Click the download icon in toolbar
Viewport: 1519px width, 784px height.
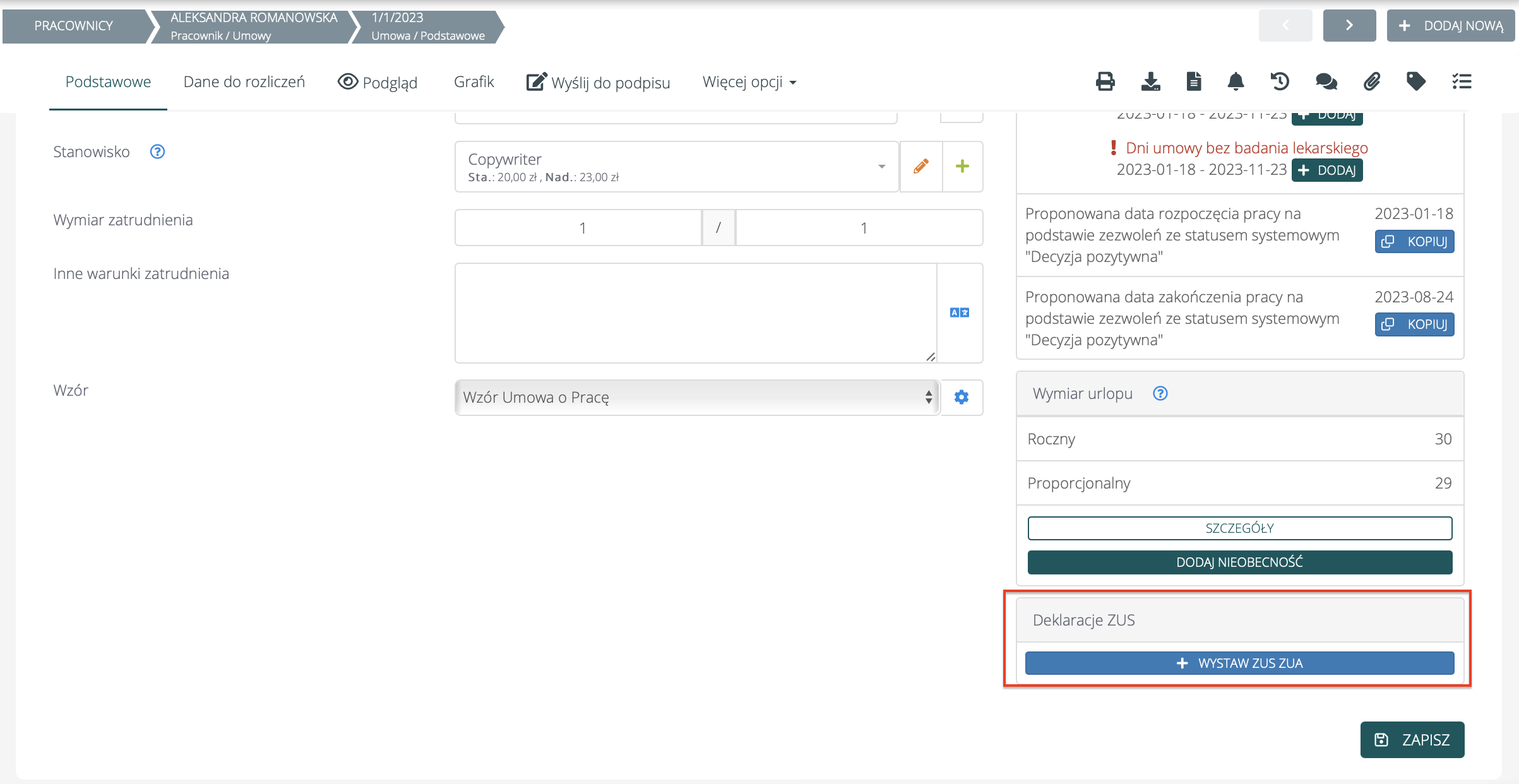tap(1150, 81)
